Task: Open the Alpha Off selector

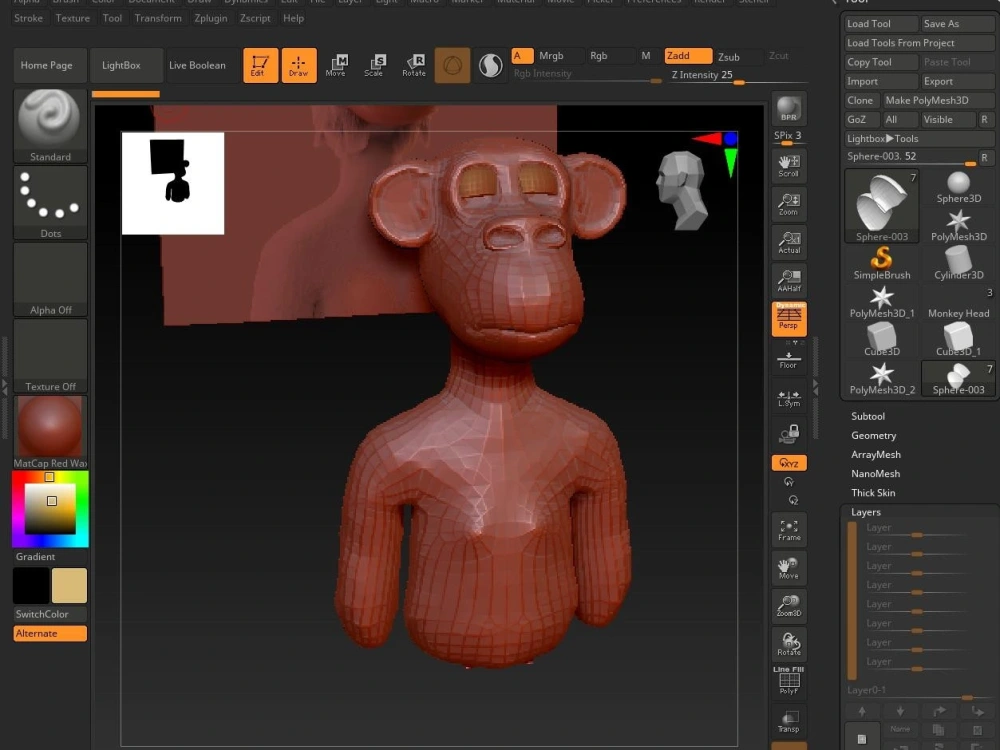Action: (50, 279)
